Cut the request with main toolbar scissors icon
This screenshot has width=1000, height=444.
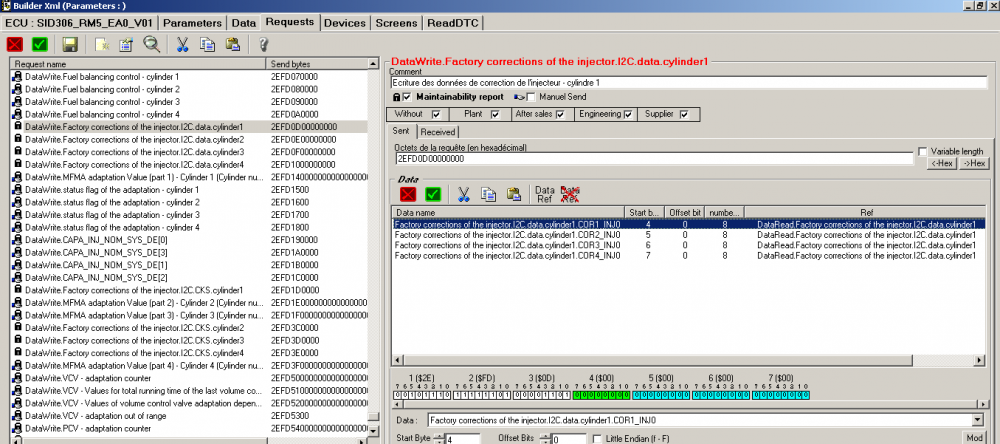(x=182, y=44)
